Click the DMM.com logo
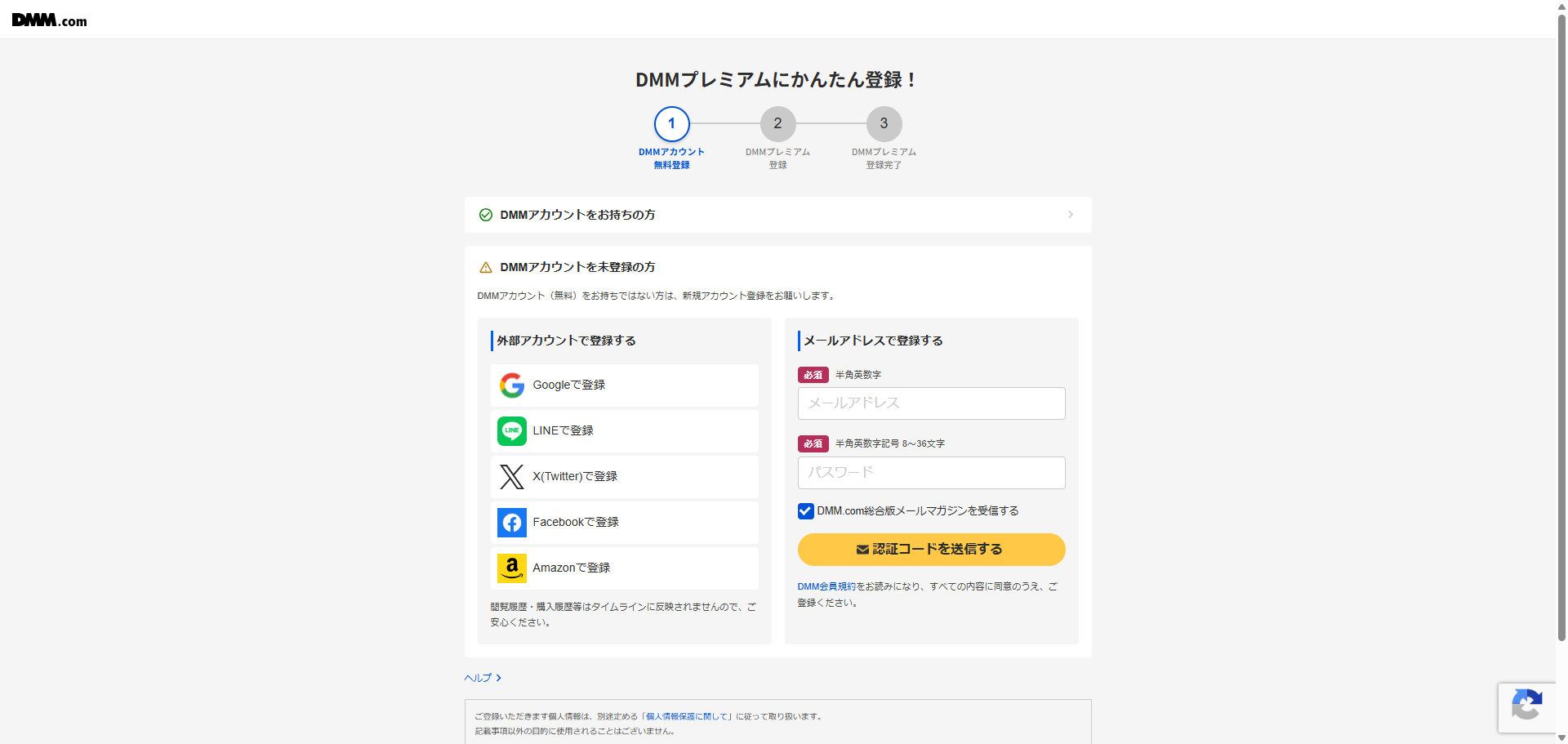The width and height of the screenshot is (1568, 744). 49,20
